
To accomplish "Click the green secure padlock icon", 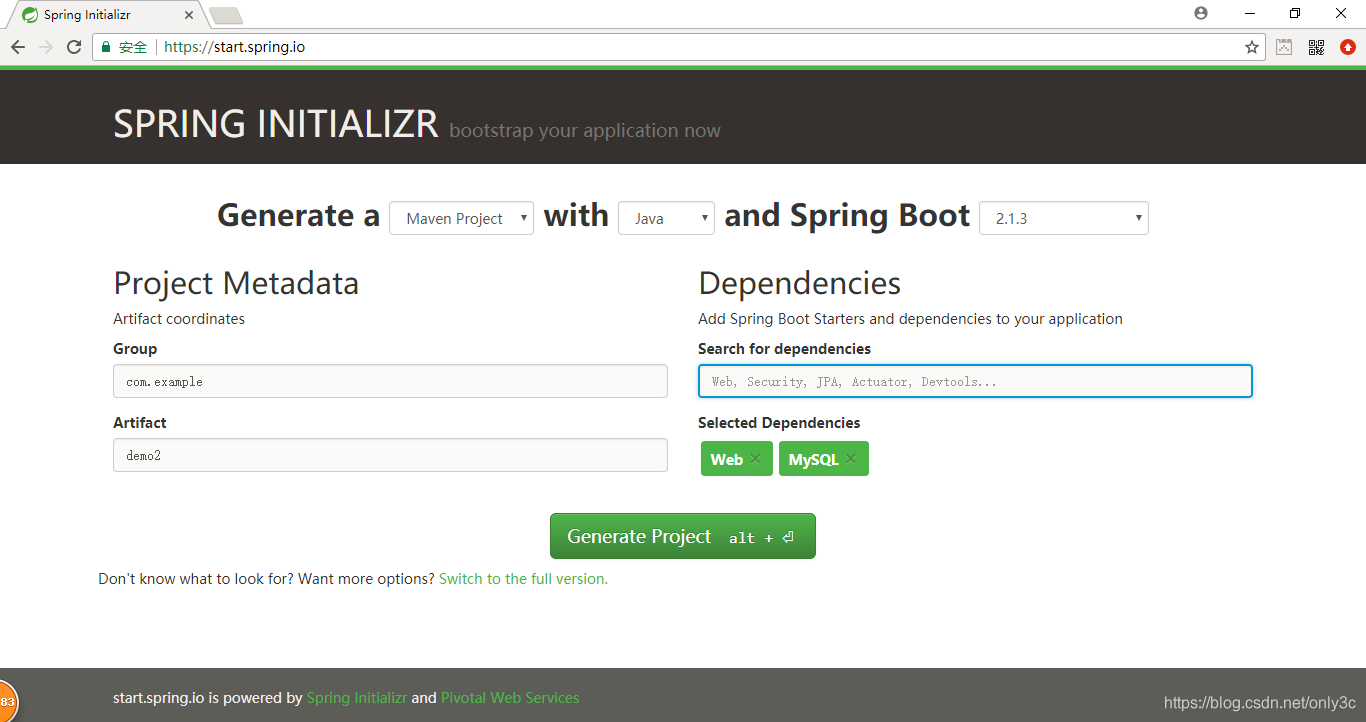I will [x=107, y=47].
